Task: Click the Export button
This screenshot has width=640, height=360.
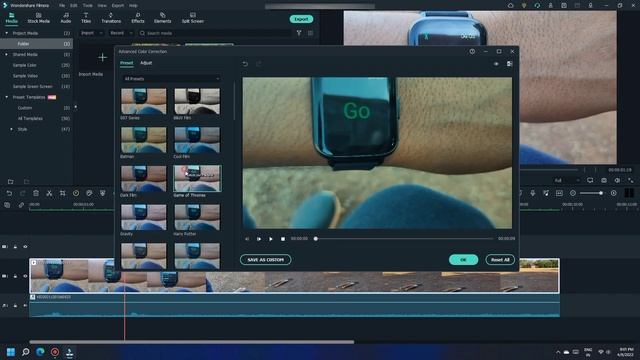Action: 301,19
